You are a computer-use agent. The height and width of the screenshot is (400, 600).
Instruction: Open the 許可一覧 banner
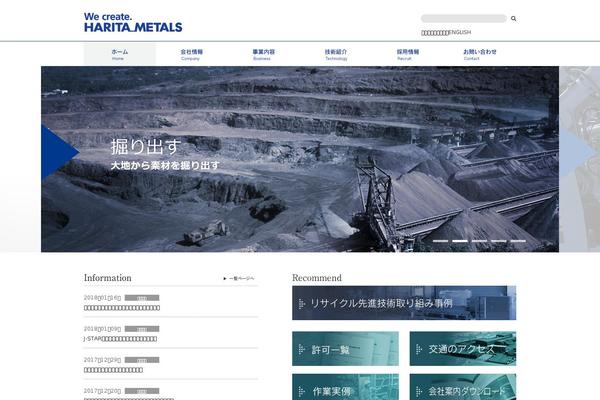[346, 349]
